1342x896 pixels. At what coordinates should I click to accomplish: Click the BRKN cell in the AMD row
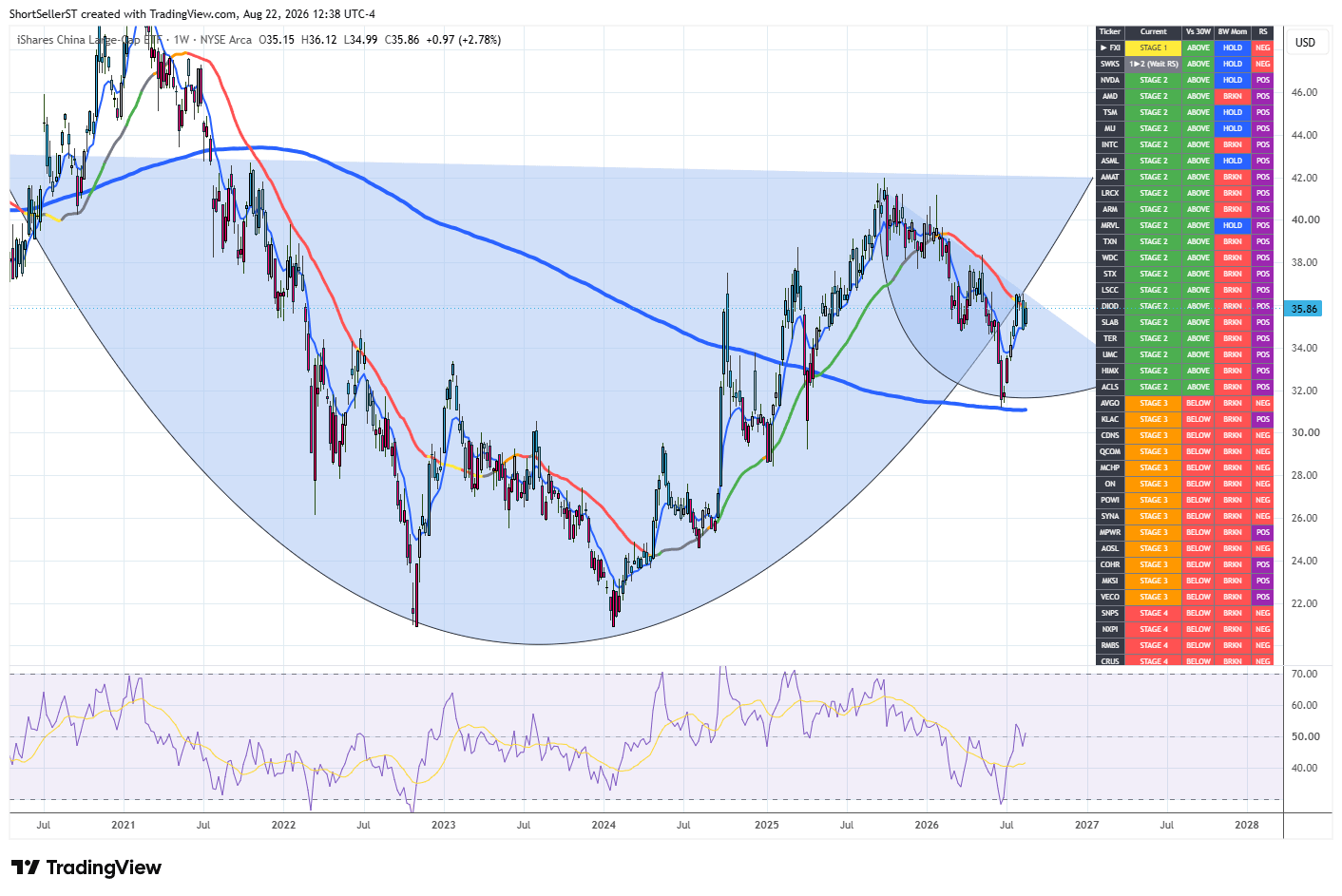click(1233, 96)
